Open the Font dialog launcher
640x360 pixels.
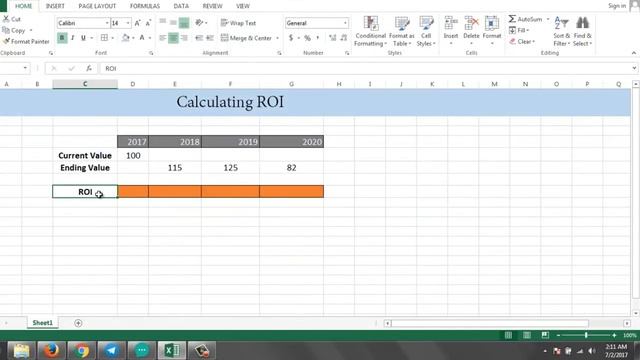tap(151, 53)
